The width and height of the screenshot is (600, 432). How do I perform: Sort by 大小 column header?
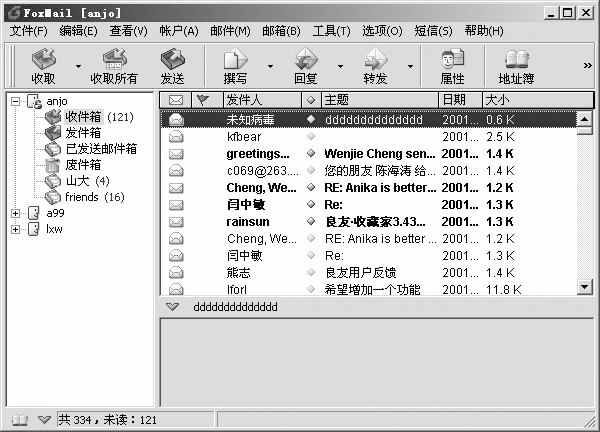(x=538, y=100)
